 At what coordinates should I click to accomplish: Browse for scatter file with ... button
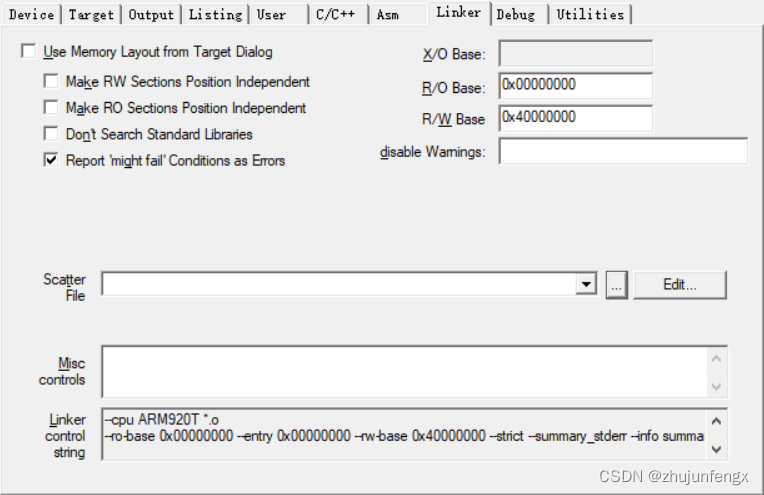point(616,285)
